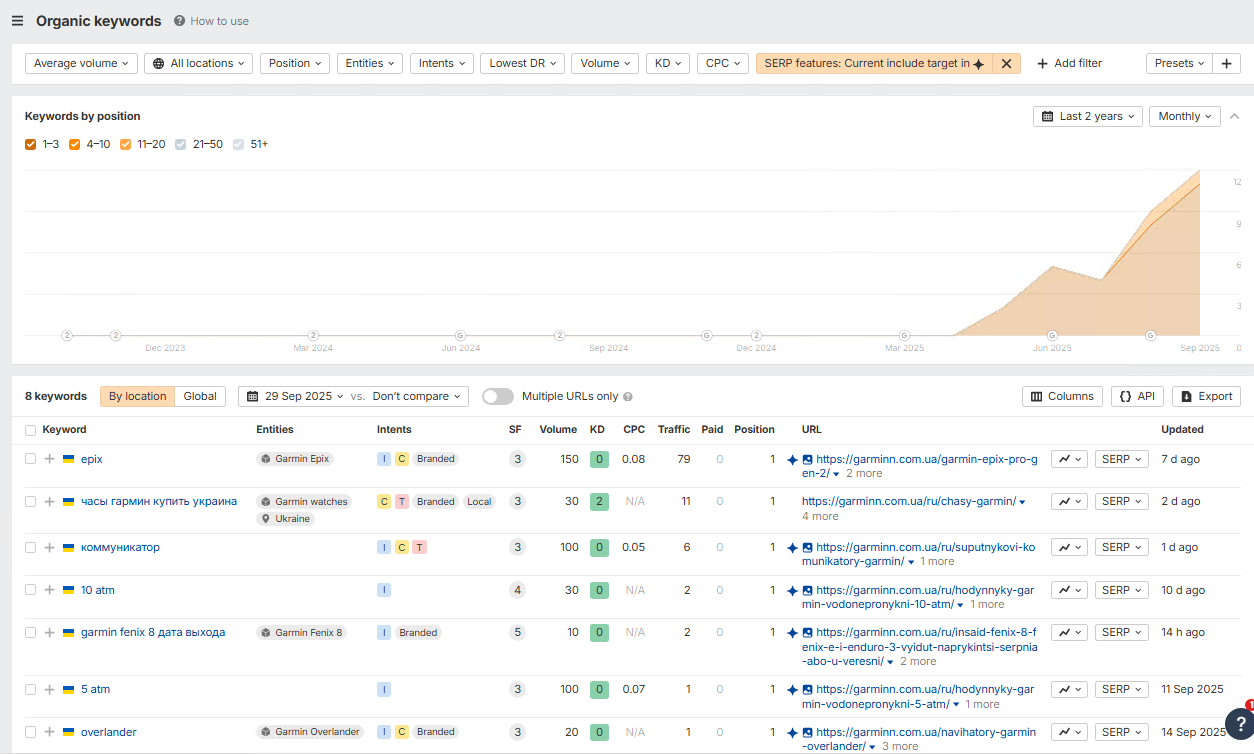Add the epix keyword with plus icon

point(50,459)
